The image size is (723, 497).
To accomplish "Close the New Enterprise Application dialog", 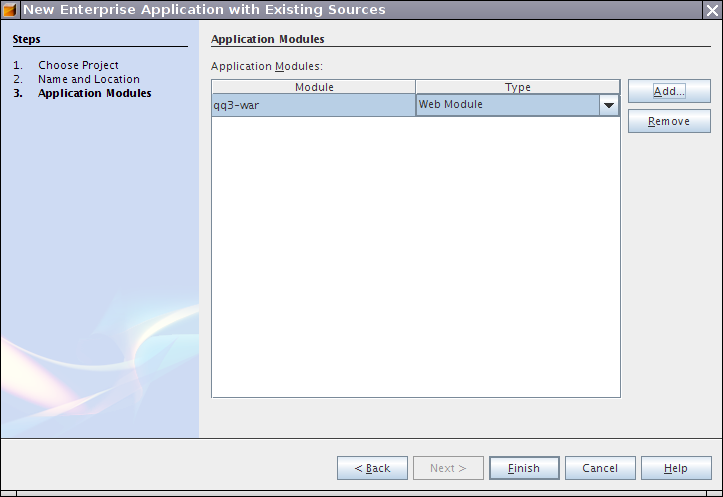I will click(x=711, y=10).
